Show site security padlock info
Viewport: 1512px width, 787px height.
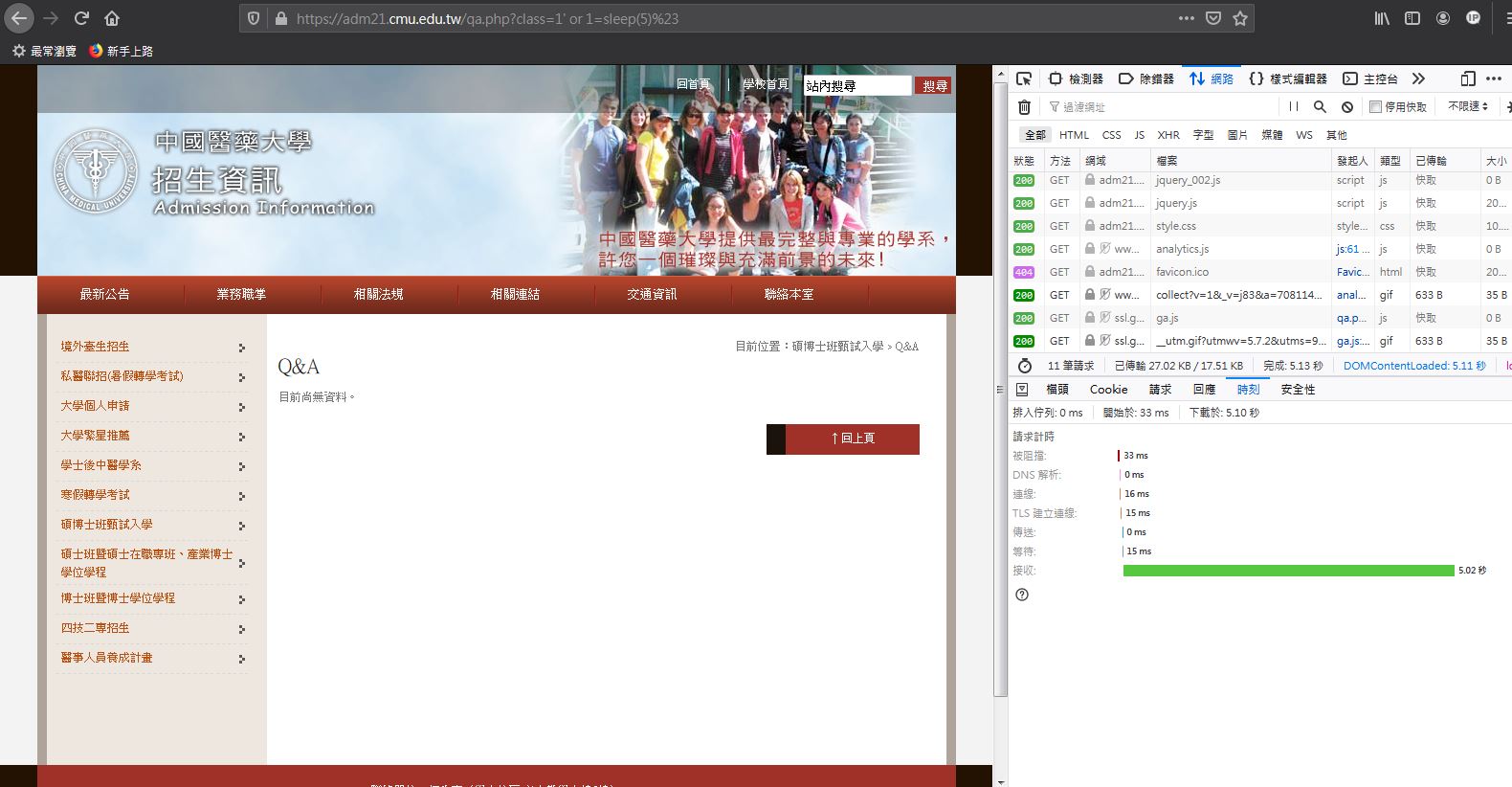(280, 18)
